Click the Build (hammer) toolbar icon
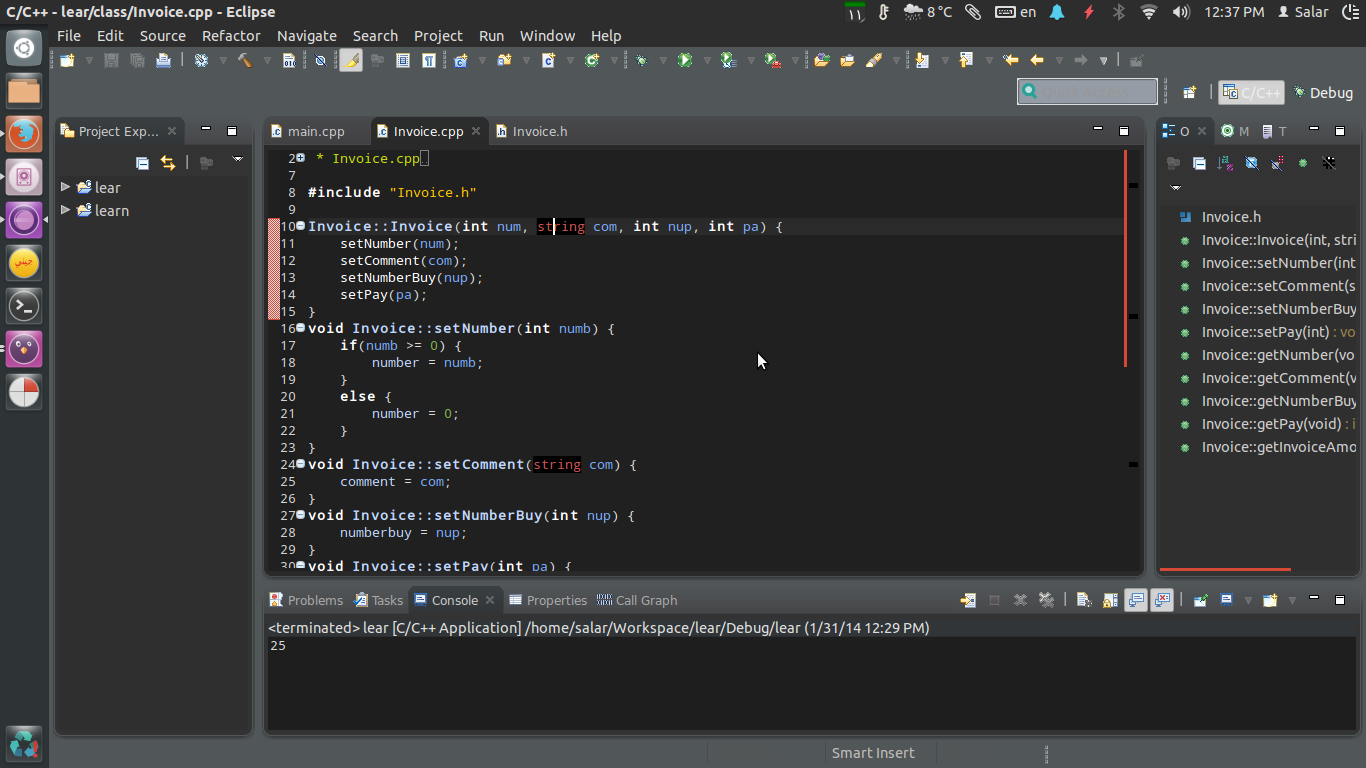1366x768 pixels. (244, 60)
